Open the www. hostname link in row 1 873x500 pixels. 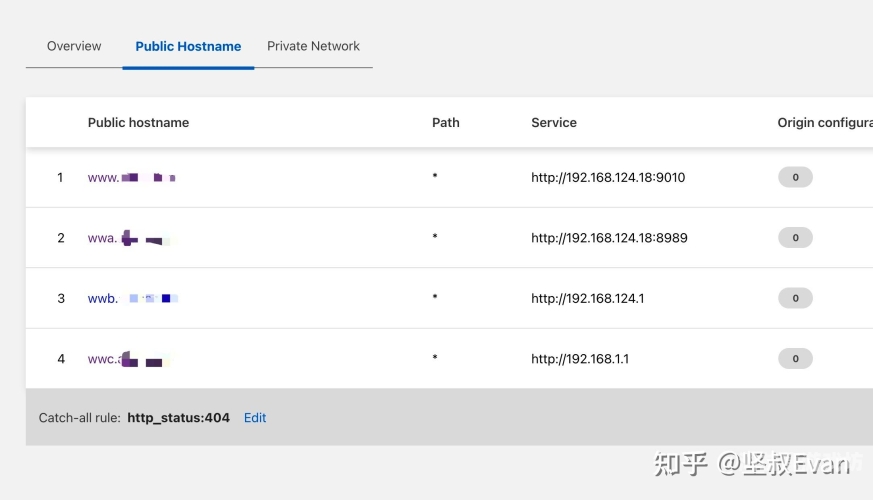(131, 178)
